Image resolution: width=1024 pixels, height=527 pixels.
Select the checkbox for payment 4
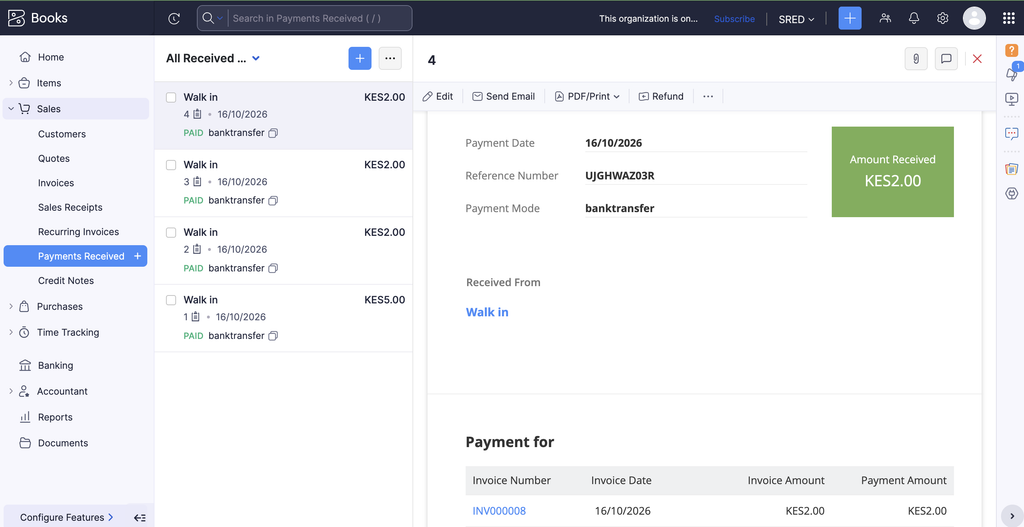(x=171, y=97)
